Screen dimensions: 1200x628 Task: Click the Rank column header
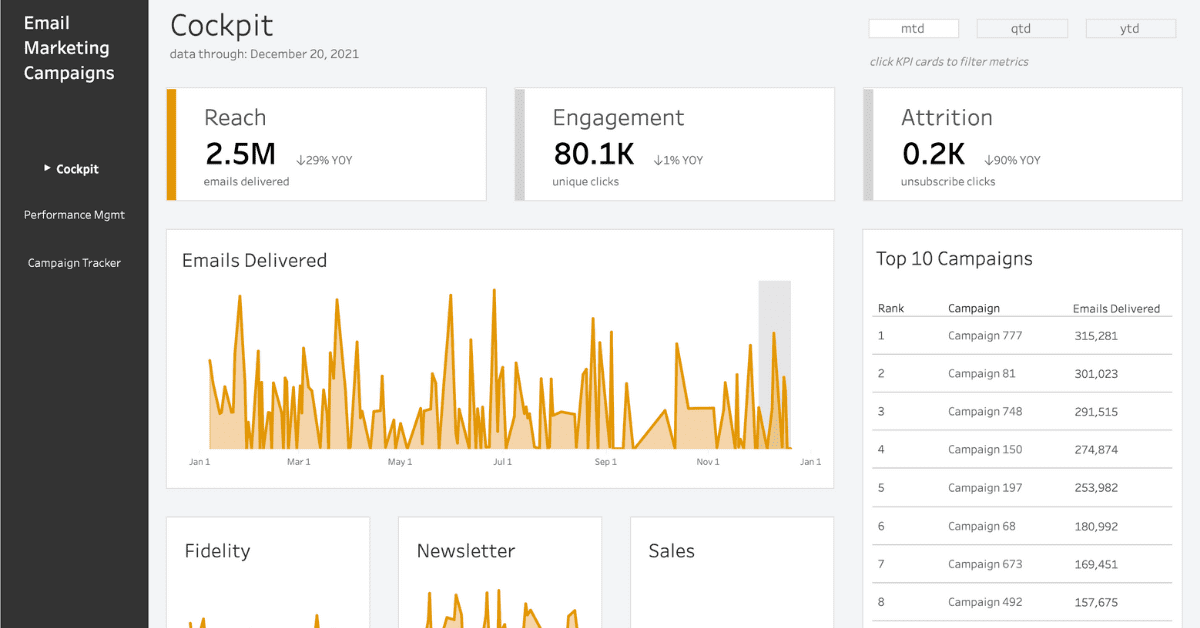(x=890, y=309)
